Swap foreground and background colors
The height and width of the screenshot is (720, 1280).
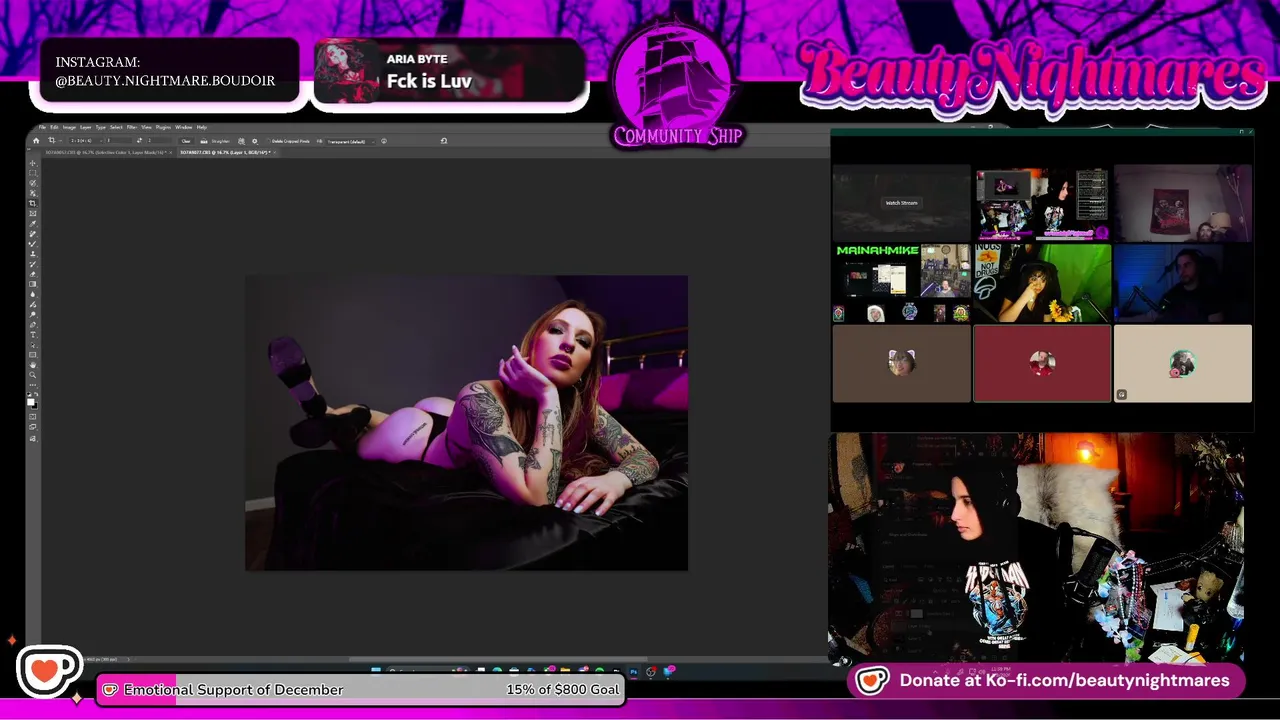(36, 394)
